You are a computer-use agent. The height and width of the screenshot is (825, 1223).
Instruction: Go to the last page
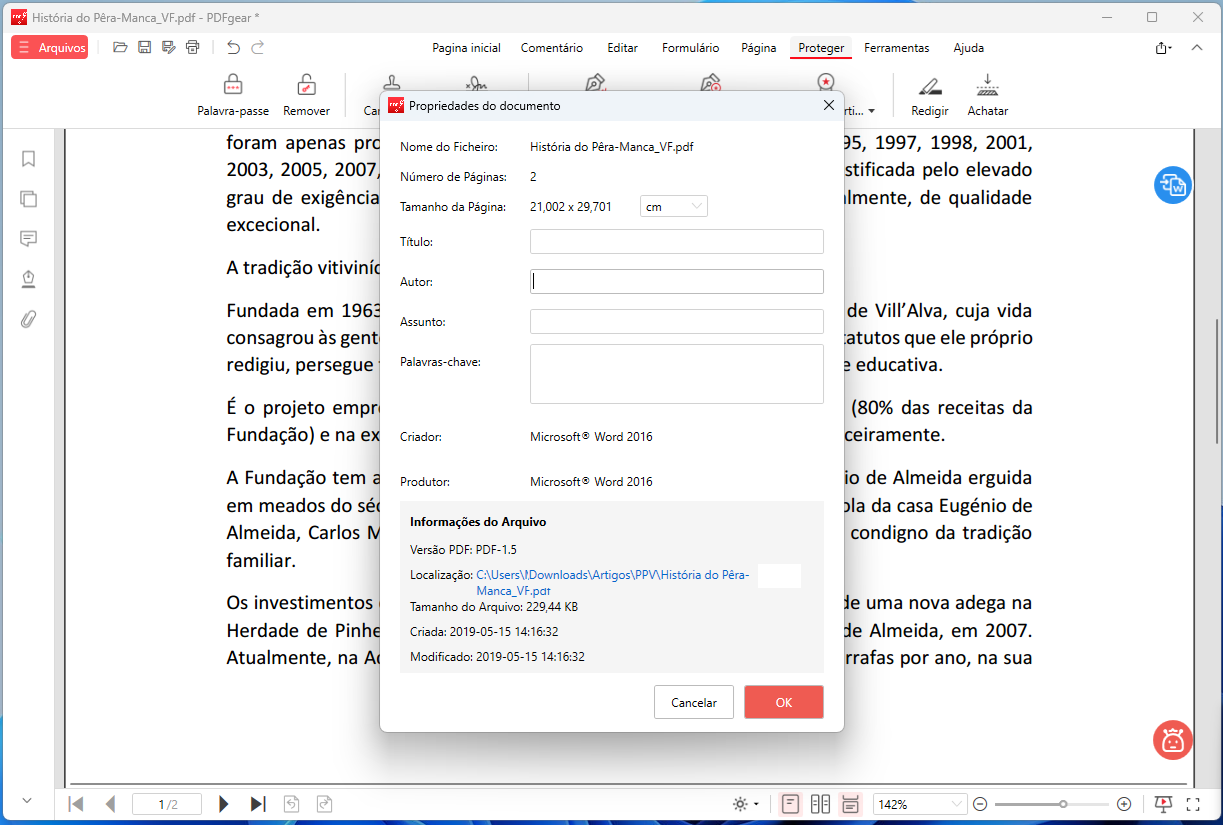(x=258, y=804)
